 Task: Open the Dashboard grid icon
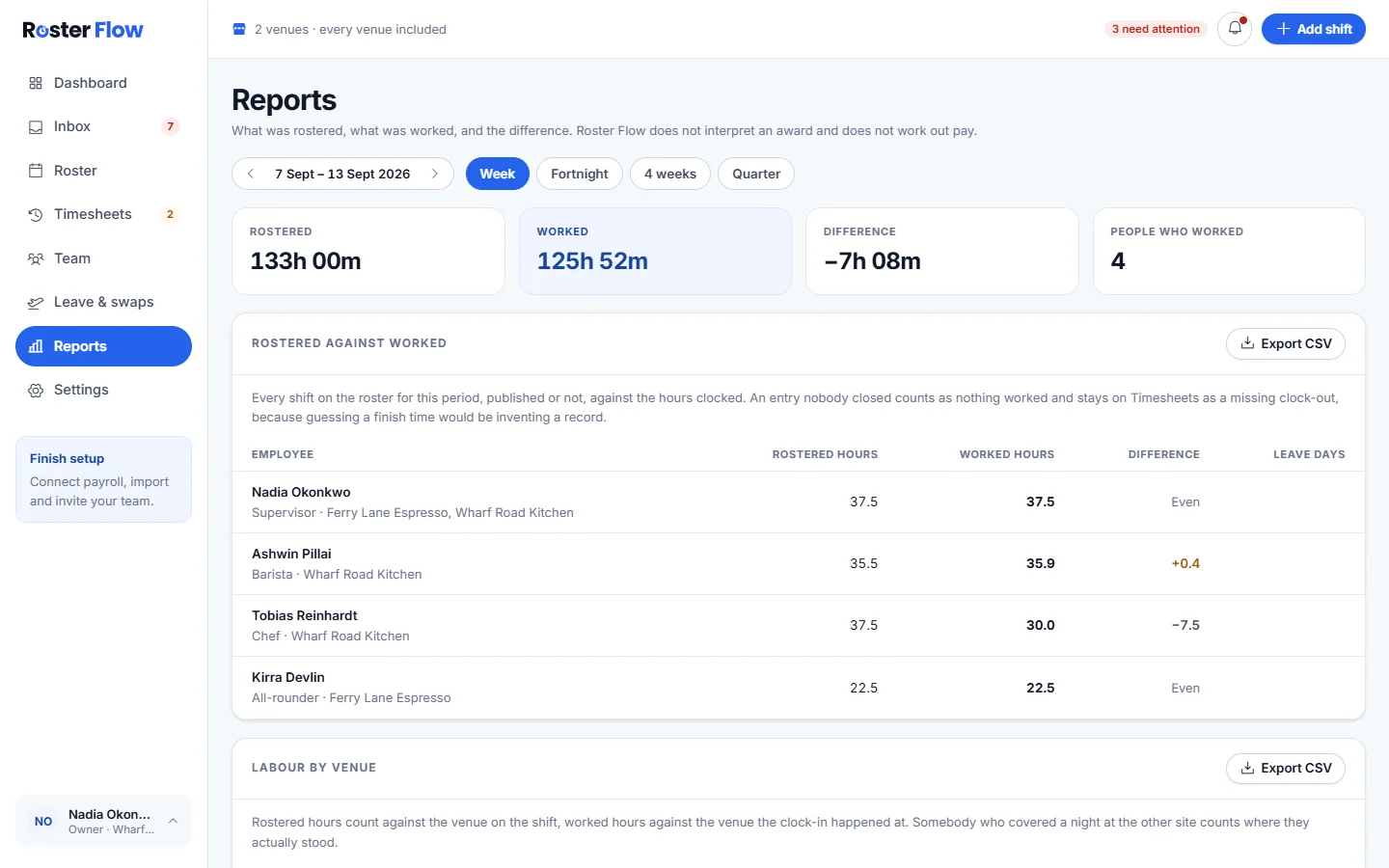(x=36, y=83)
